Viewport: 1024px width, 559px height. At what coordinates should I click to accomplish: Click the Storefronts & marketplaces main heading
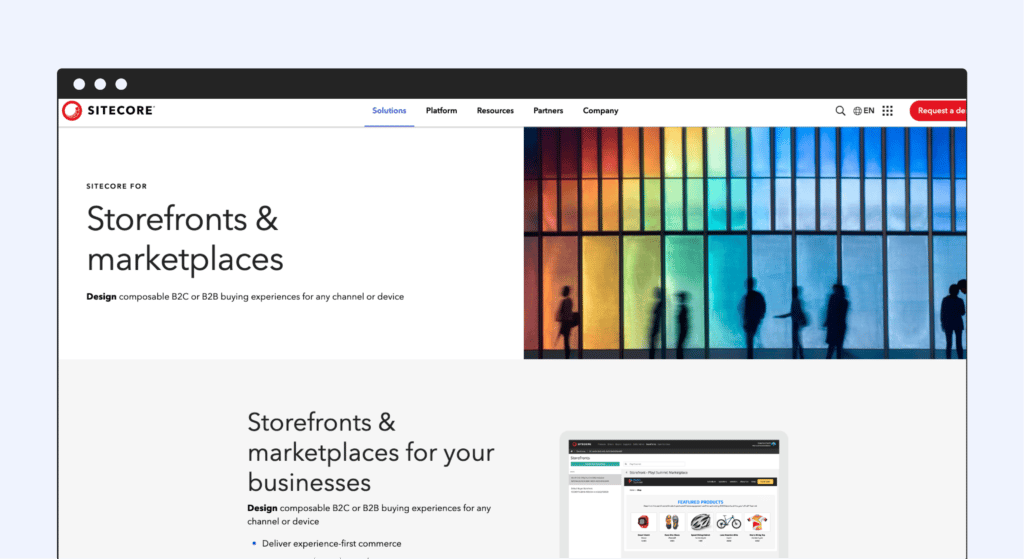coord(185,239)
